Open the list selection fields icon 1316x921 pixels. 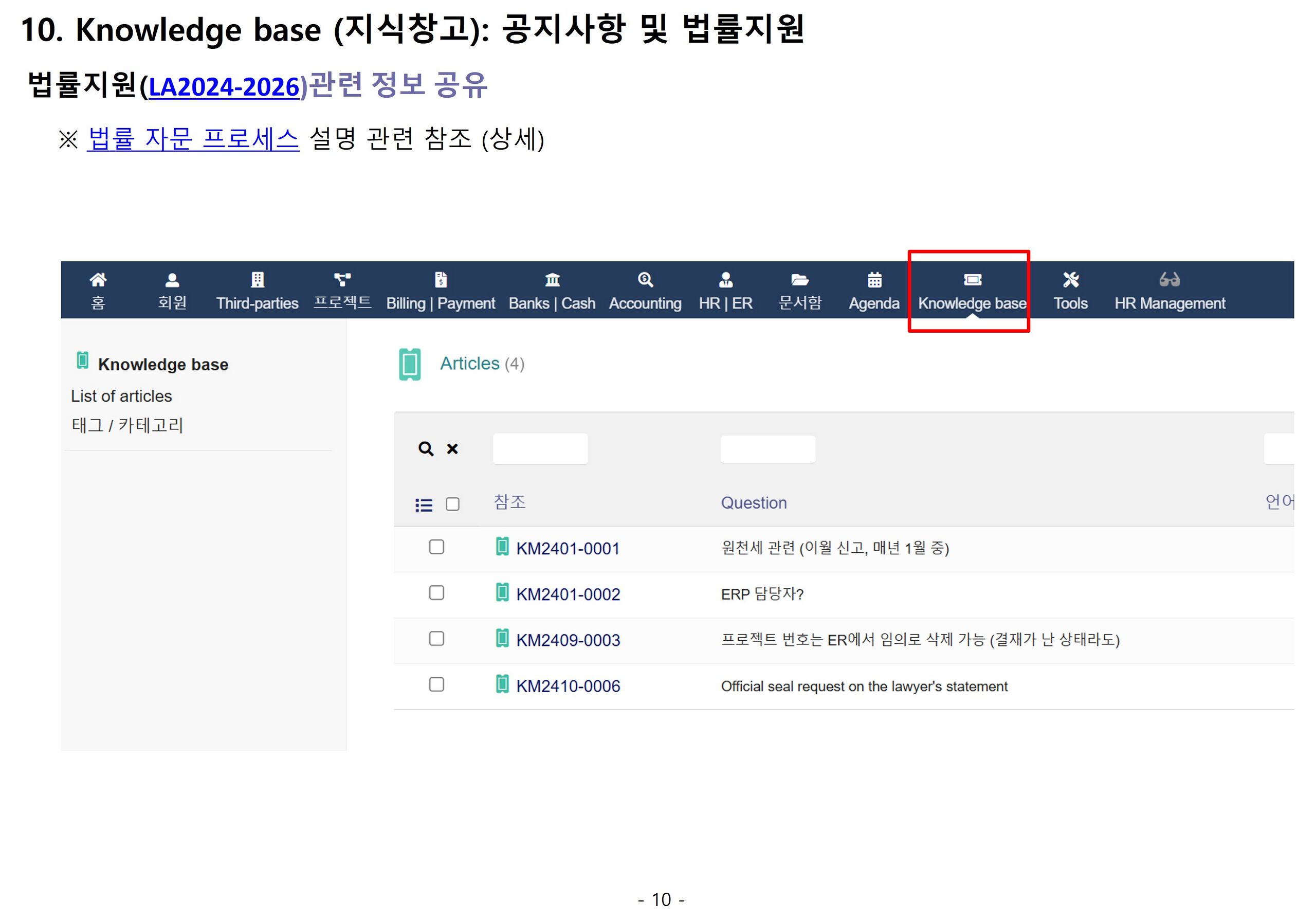click(424, 505)
